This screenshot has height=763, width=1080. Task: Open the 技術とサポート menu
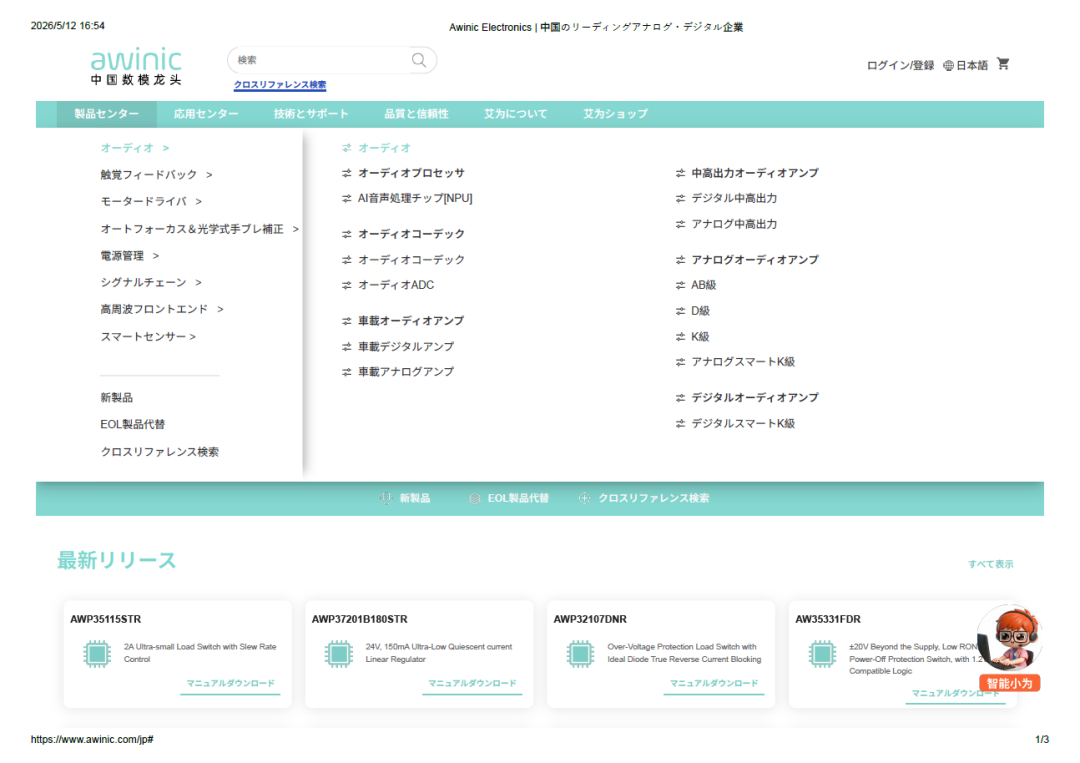point(311,114)
